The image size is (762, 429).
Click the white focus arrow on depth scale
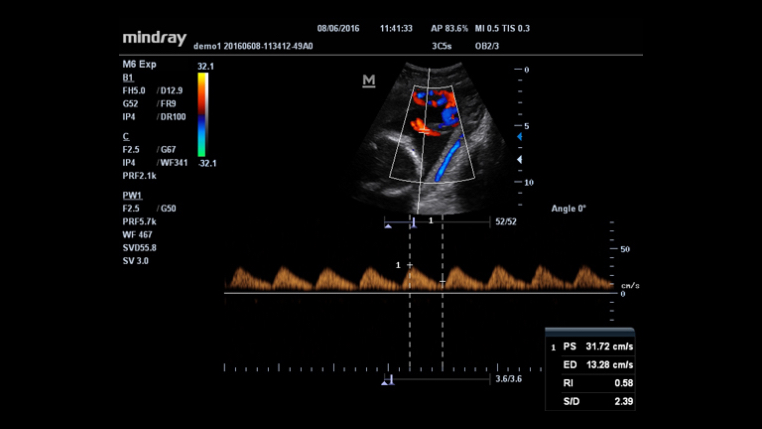coord(518,160)
